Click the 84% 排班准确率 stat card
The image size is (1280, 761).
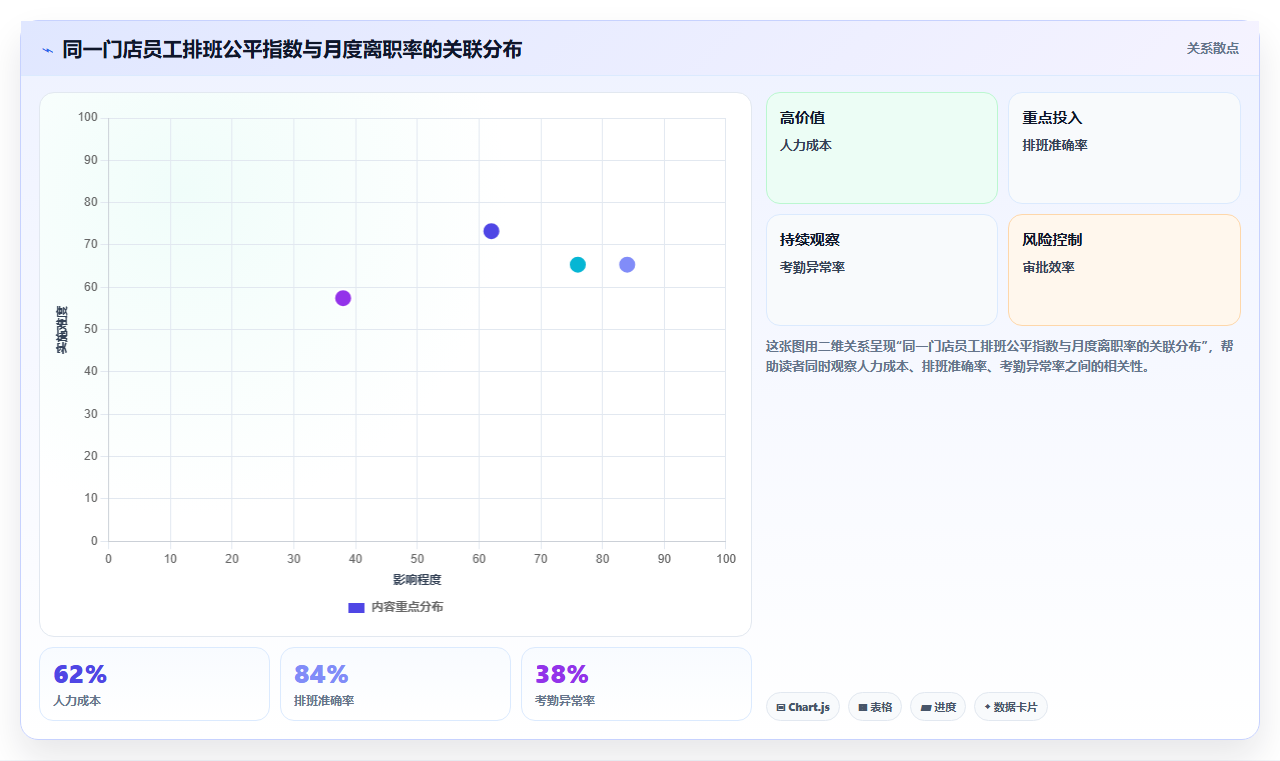click(395, 684)
